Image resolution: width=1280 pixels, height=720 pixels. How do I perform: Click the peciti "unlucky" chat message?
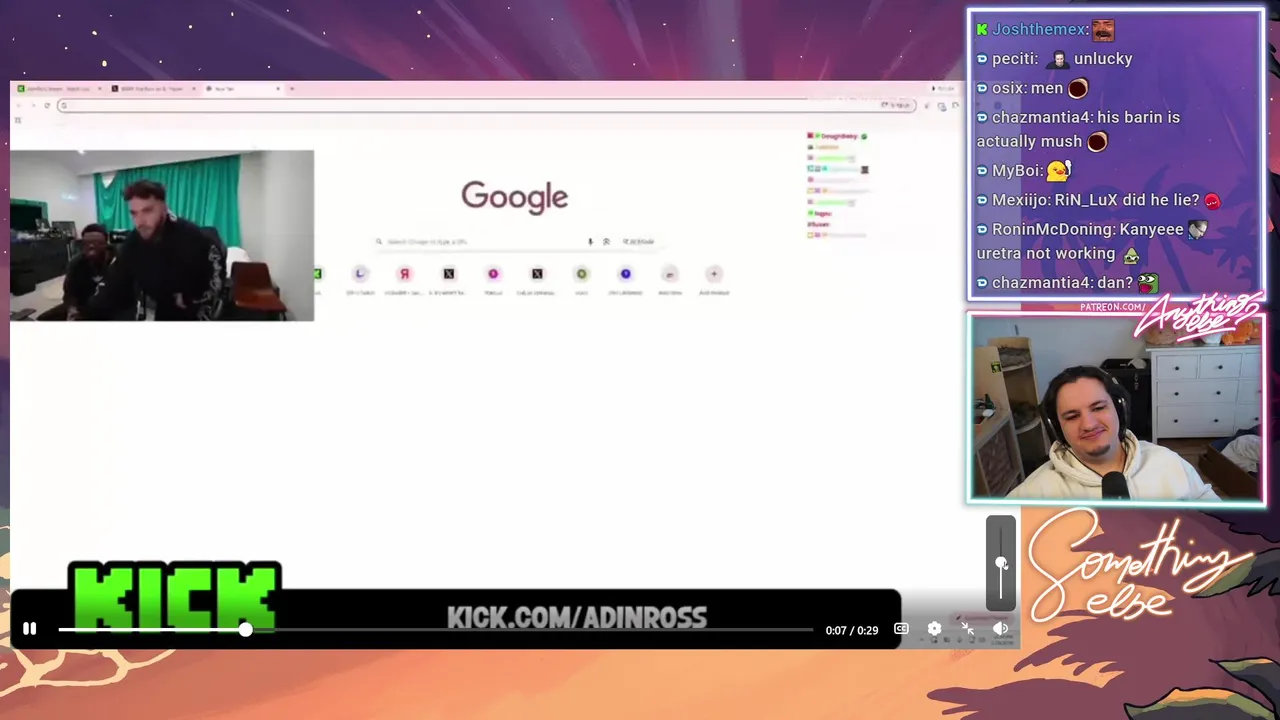(x=1055, y=59)
